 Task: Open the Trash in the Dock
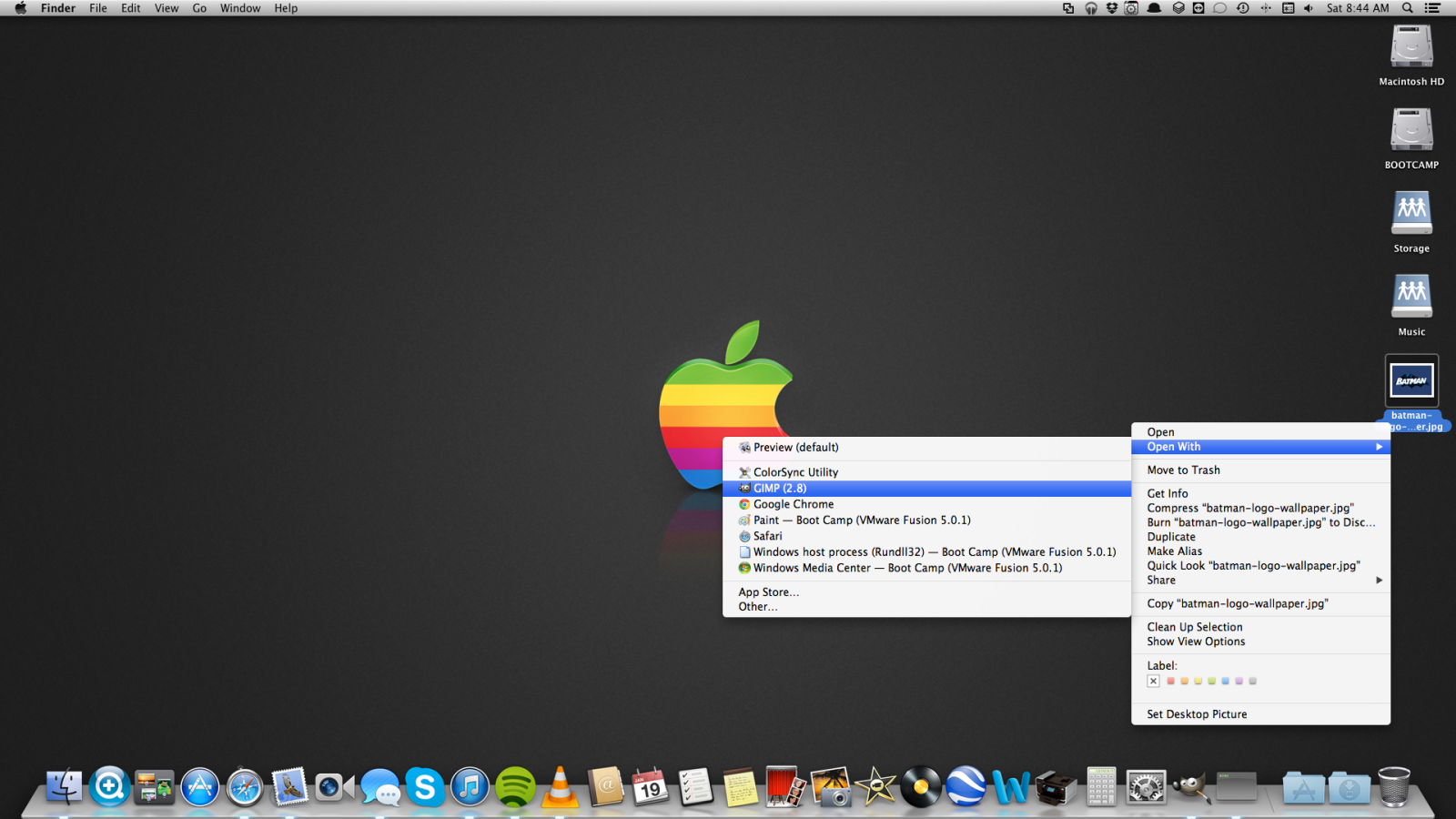coord(1393,786)
